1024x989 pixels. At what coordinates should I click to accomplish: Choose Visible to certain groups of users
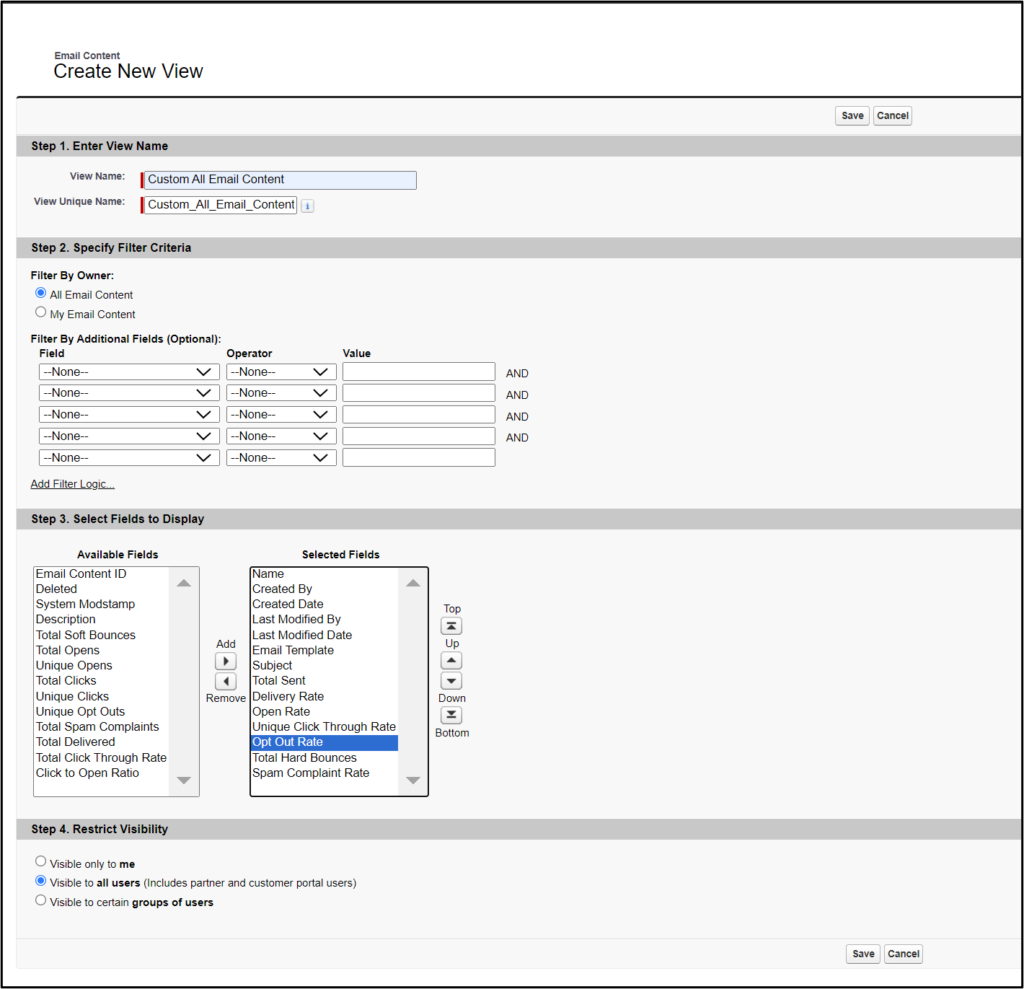(x=40, y=900)
